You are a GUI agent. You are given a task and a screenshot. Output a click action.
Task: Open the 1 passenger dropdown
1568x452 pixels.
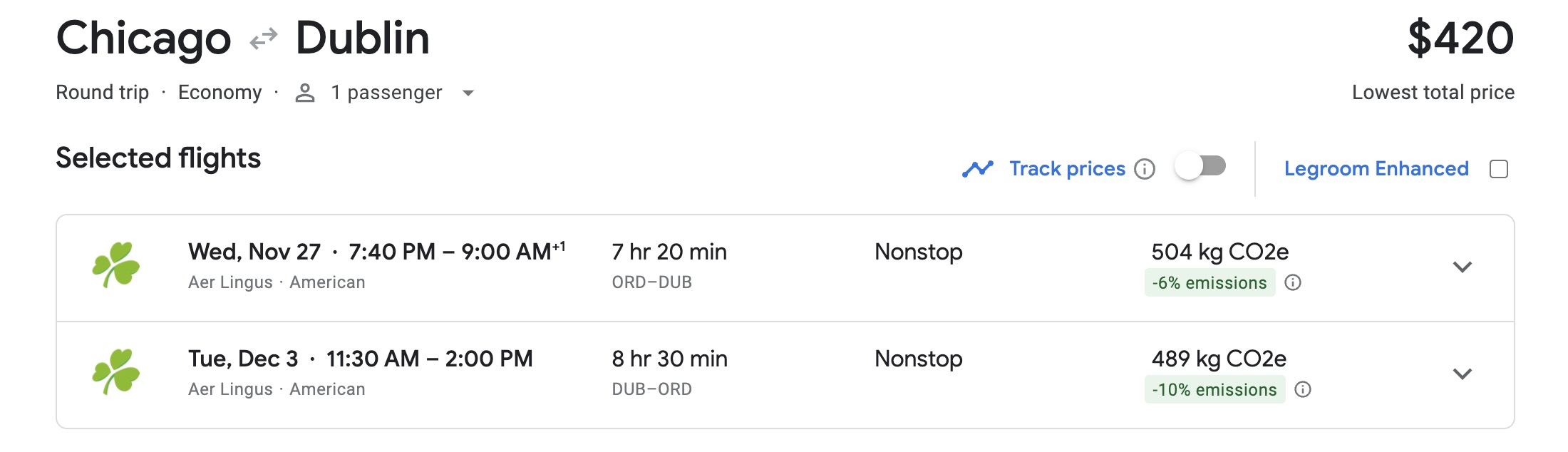point(468,93)
